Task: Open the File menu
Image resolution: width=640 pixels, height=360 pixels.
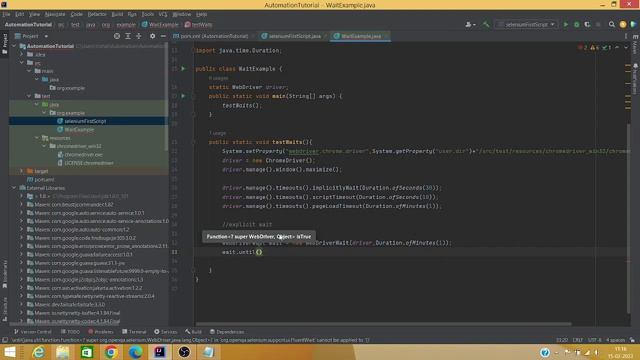Action: pyautogui.click(x=7, y=14)
